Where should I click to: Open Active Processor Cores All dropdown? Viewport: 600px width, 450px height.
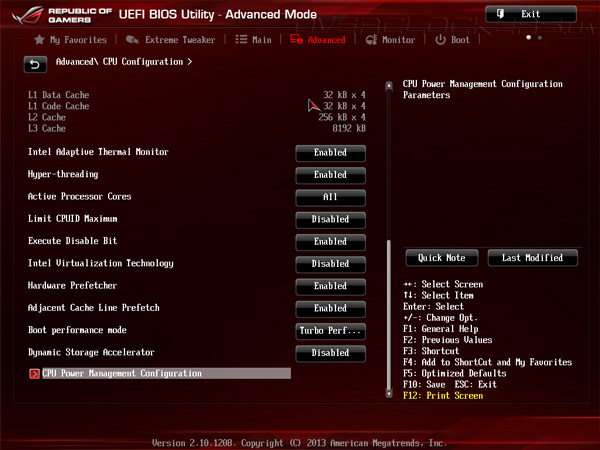coord(330,197)
